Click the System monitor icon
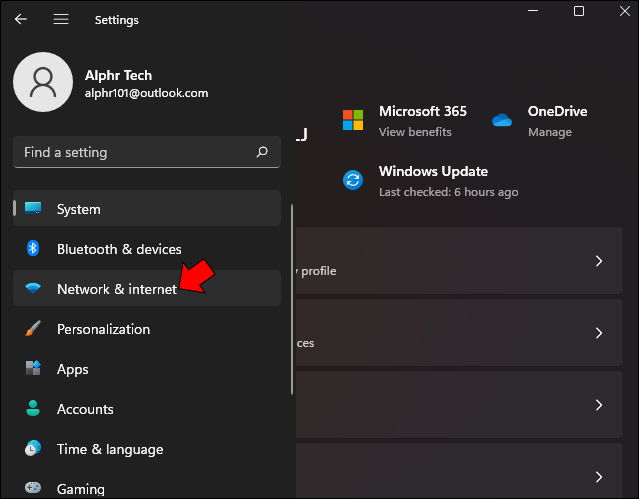This screenshot has width=639, height=499. coord(33,208)
